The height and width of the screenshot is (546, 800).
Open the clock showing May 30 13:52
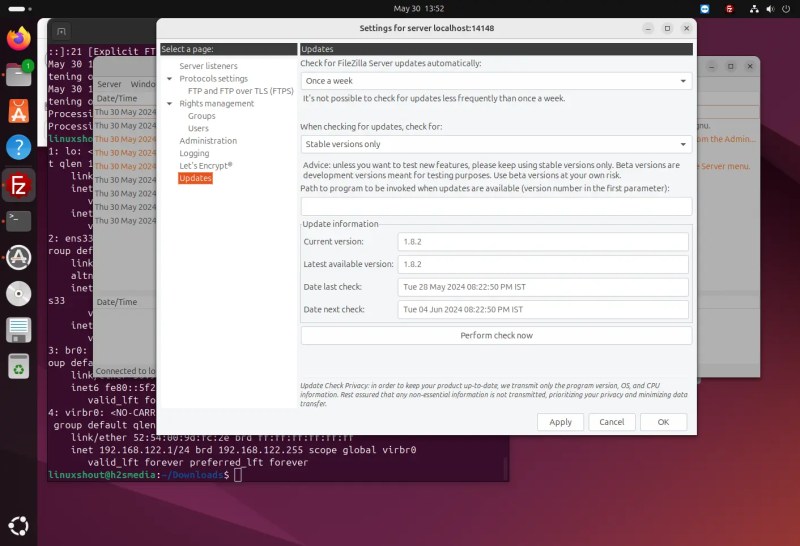coord(418,9)
